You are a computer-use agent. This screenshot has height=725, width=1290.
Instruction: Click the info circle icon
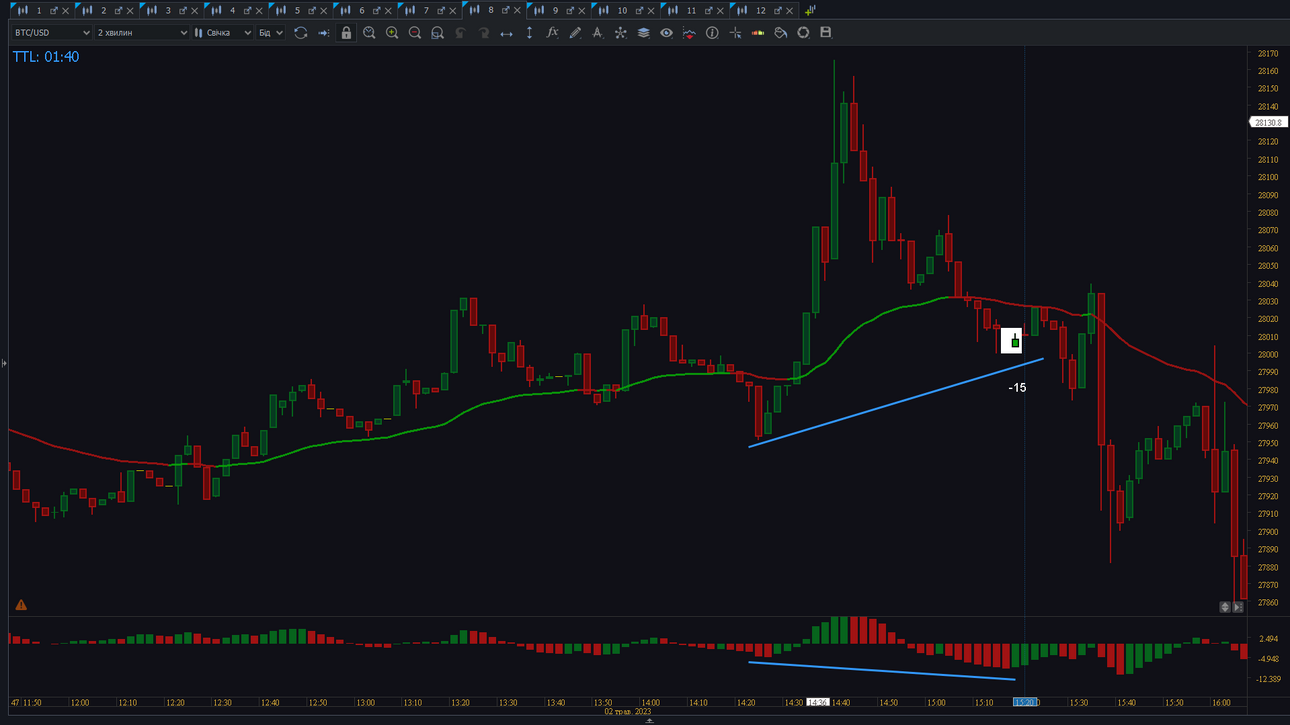point(712,33)
